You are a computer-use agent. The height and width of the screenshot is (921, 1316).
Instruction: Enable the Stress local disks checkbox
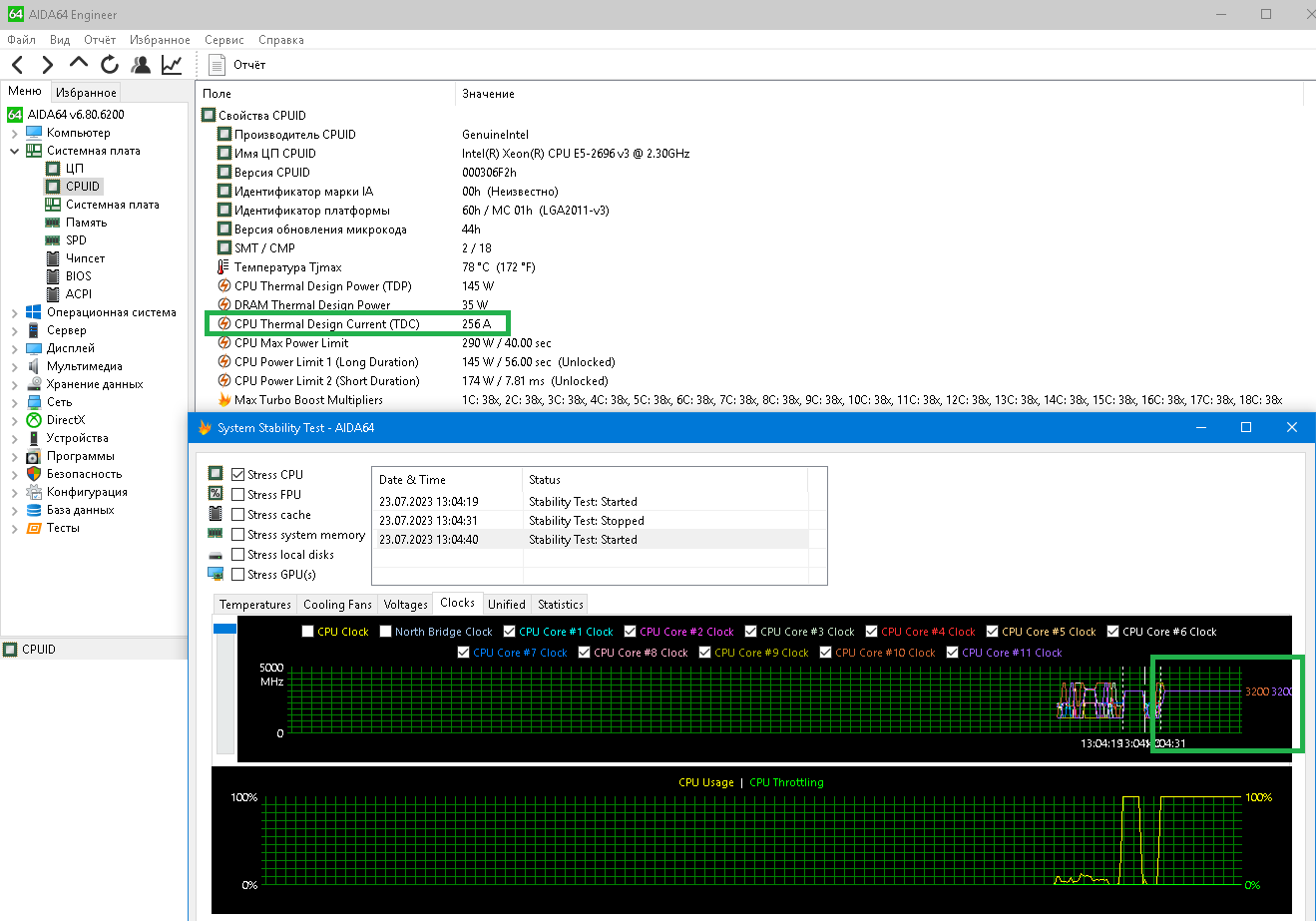(x=237, y=555)
